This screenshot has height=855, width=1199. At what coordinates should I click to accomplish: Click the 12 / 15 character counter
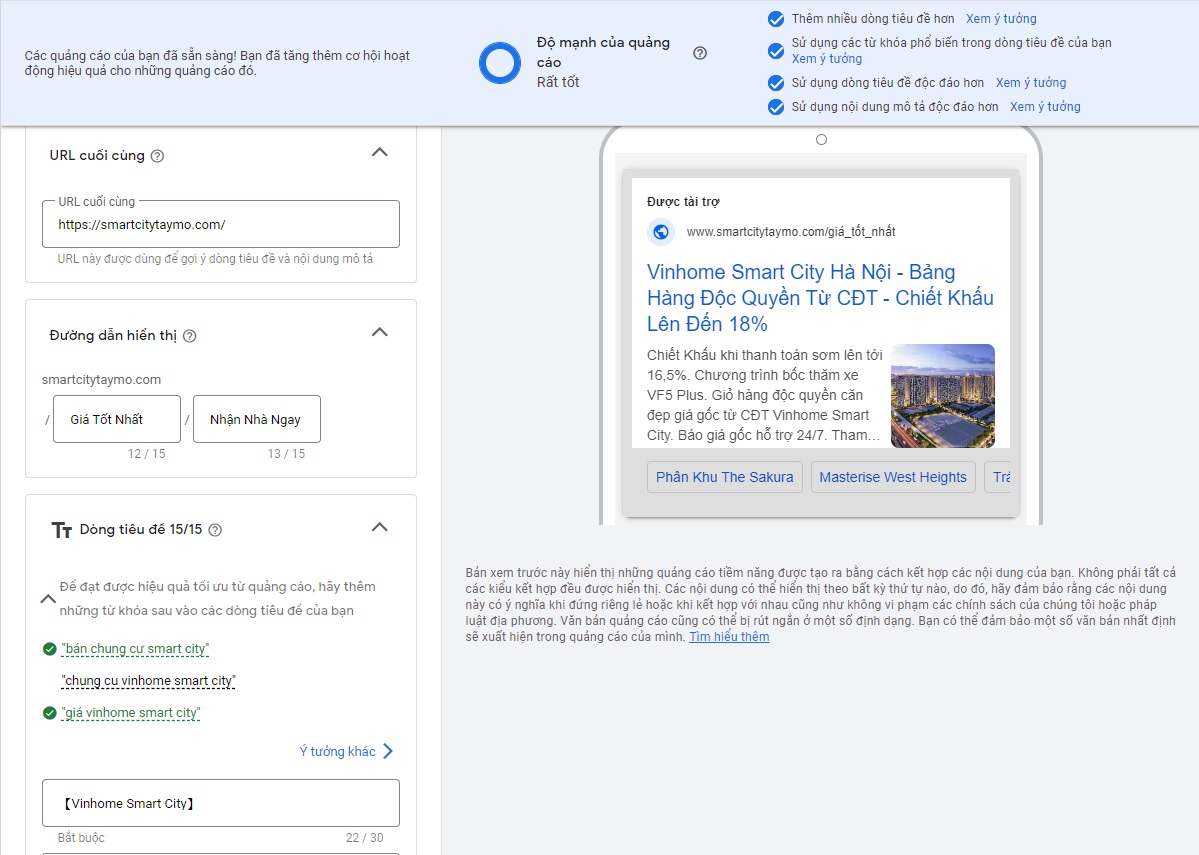[x=146, y=454]
